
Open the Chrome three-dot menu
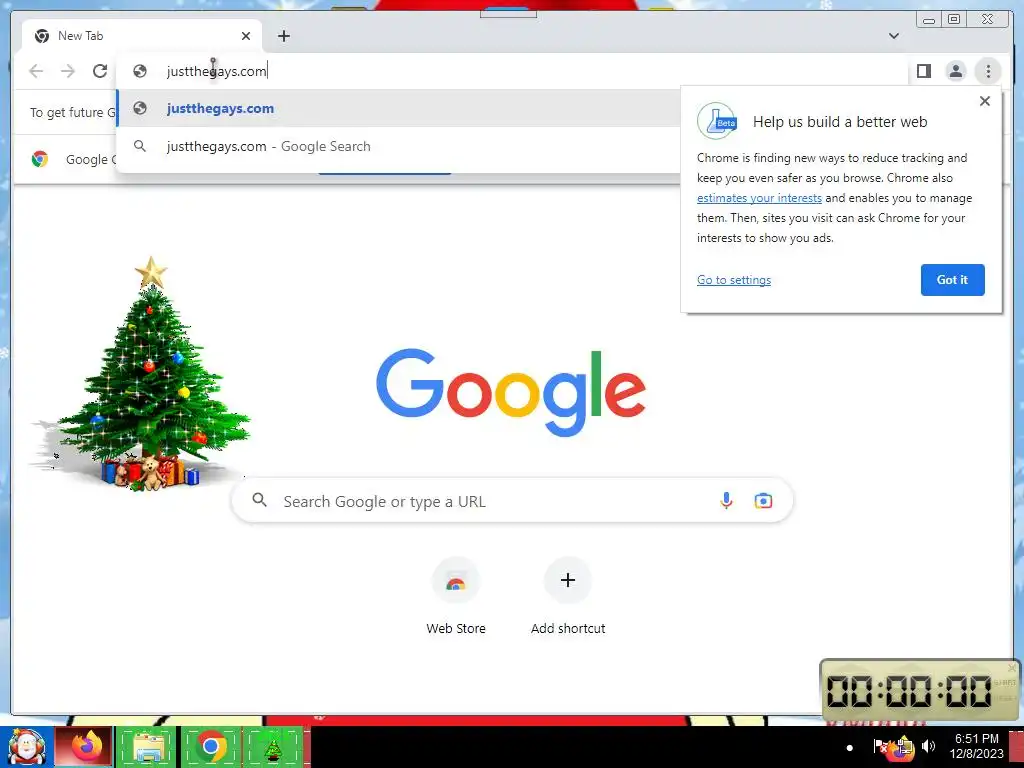tap(988, 71)
